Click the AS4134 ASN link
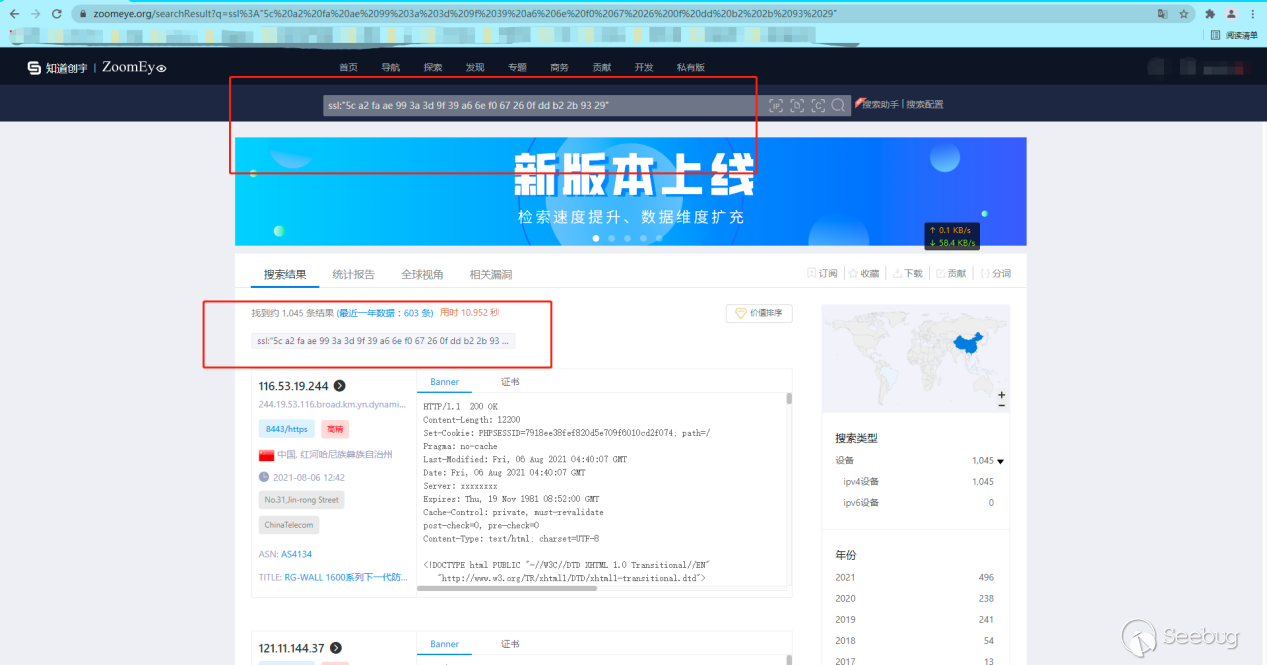The width and height of the screenshot is (1267, 665). [x=296, y=553]
